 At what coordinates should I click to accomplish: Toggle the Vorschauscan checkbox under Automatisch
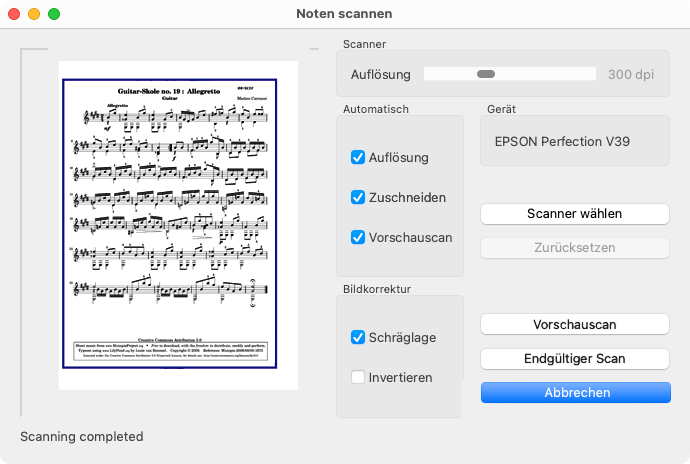click(x=358, y=237)
